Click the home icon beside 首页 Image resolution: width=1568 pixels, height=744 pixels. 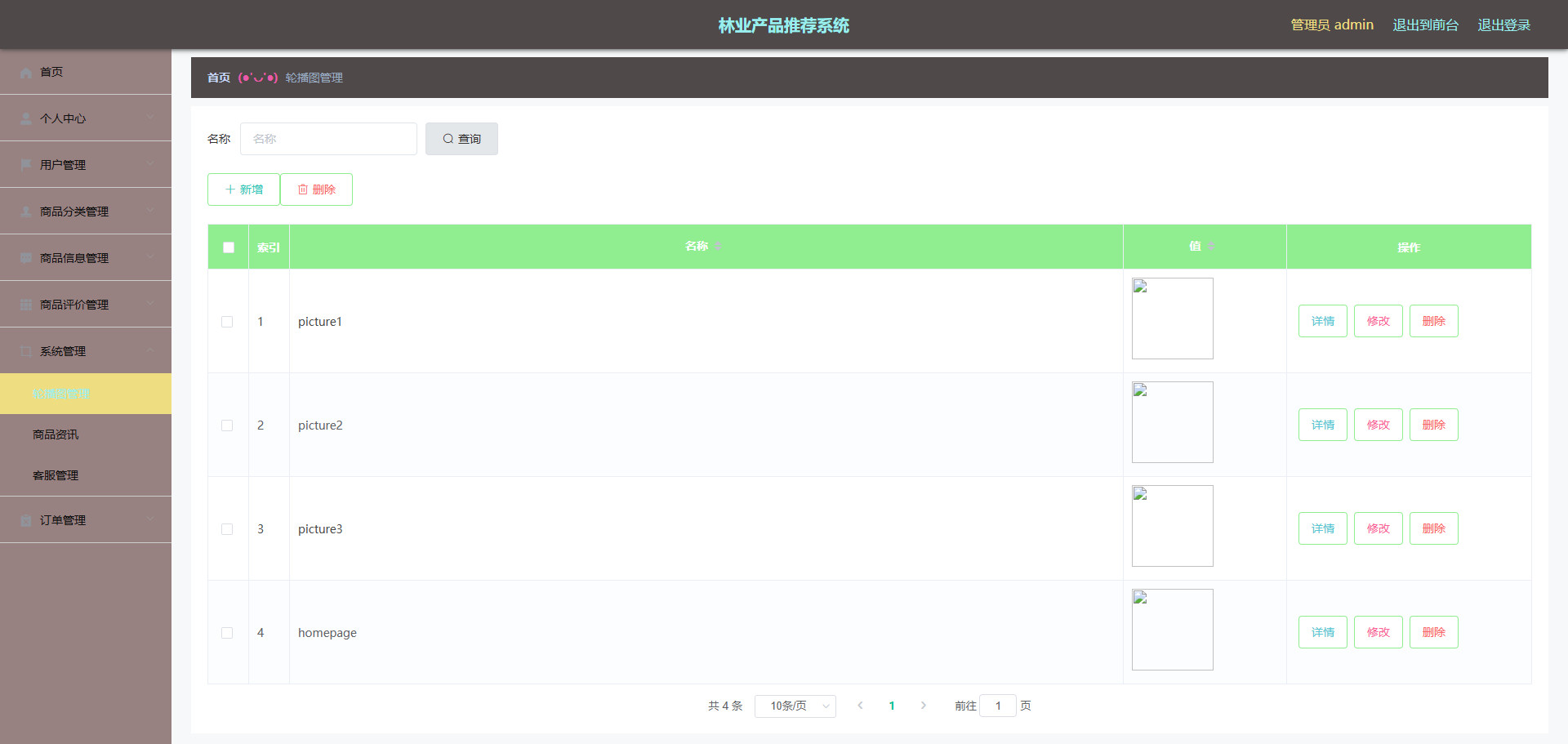pyautogui.click(x=26, y=73)
